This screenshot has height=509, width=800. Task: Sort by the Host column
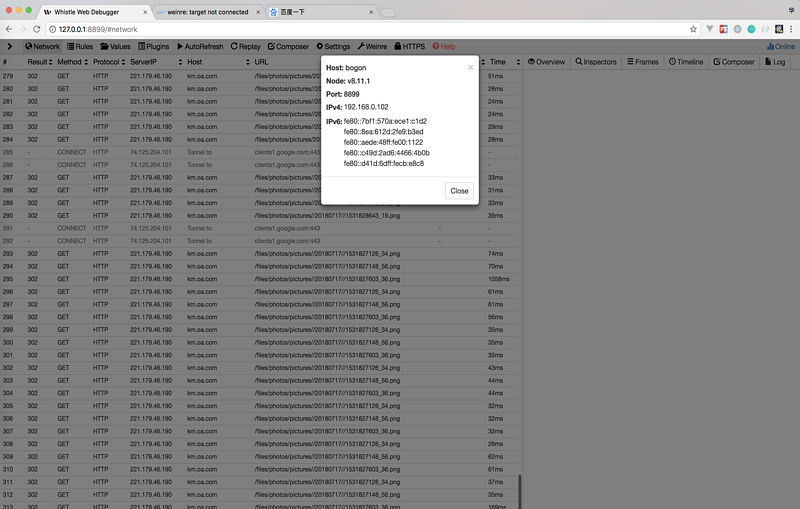point(218,62)
